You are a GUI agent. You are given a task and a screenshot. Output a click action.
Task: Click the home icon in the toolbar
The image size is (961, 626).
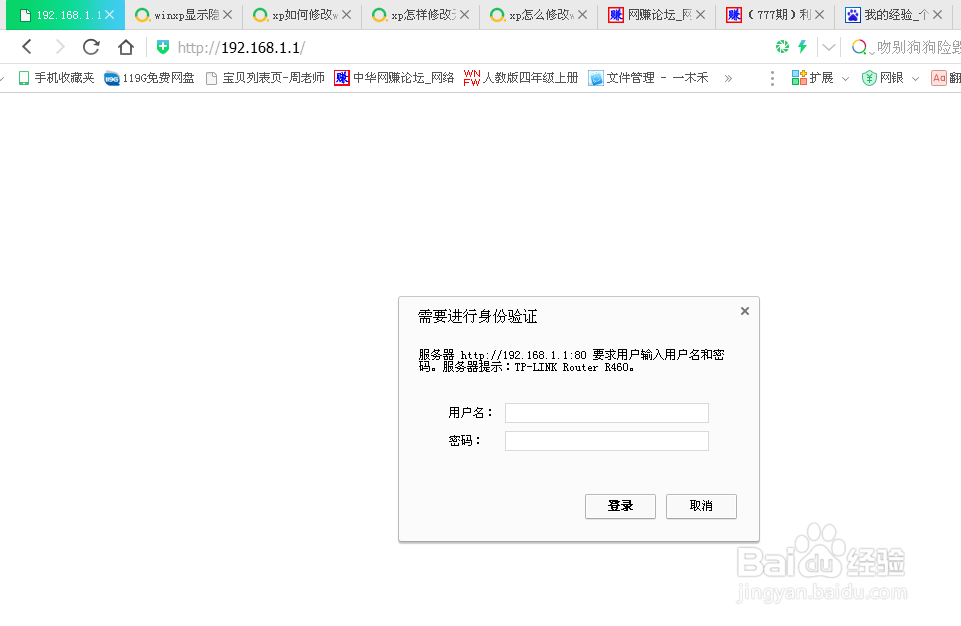(x=125, y=47)
